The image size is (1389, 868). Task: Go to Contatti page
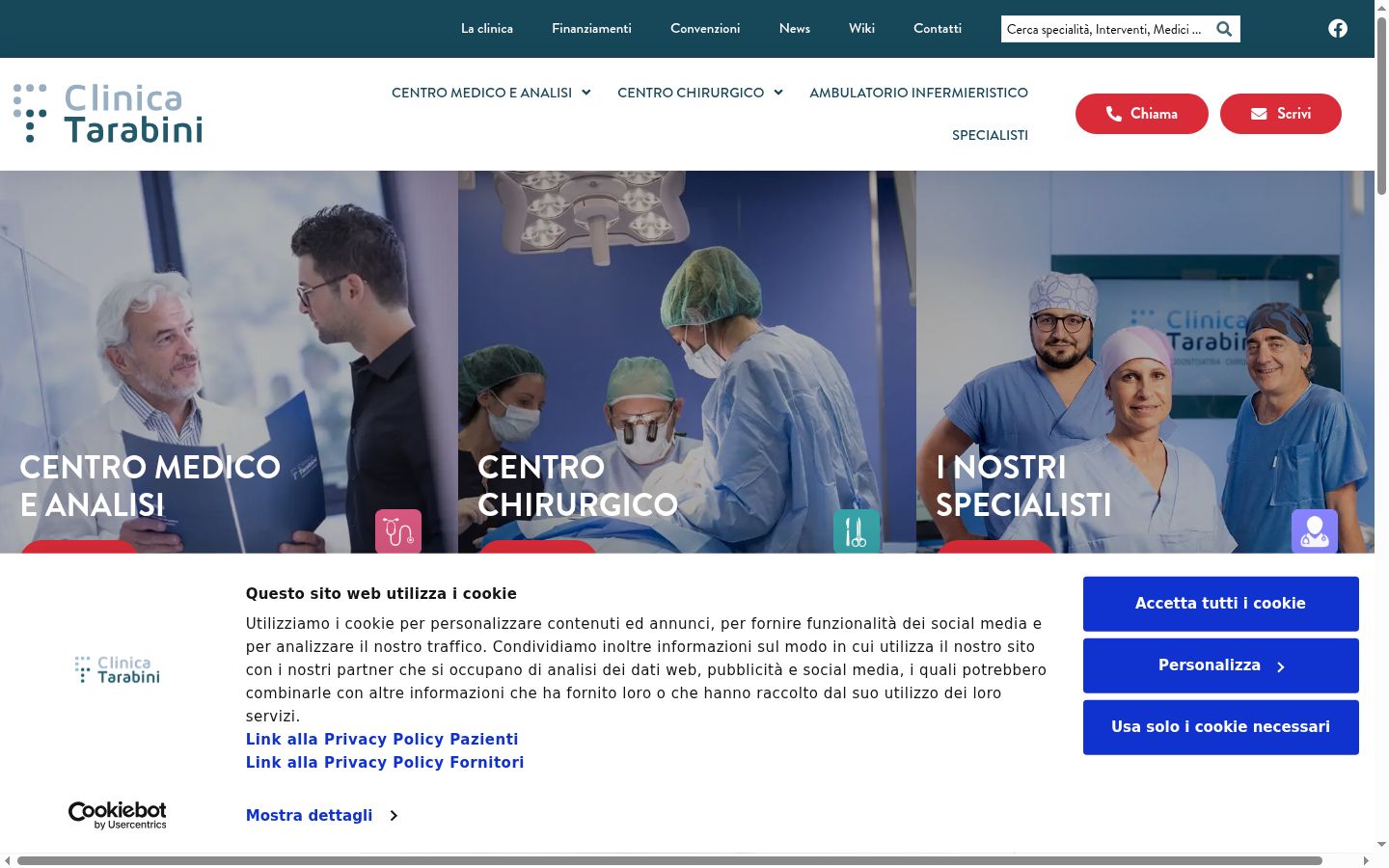[938, 29]
